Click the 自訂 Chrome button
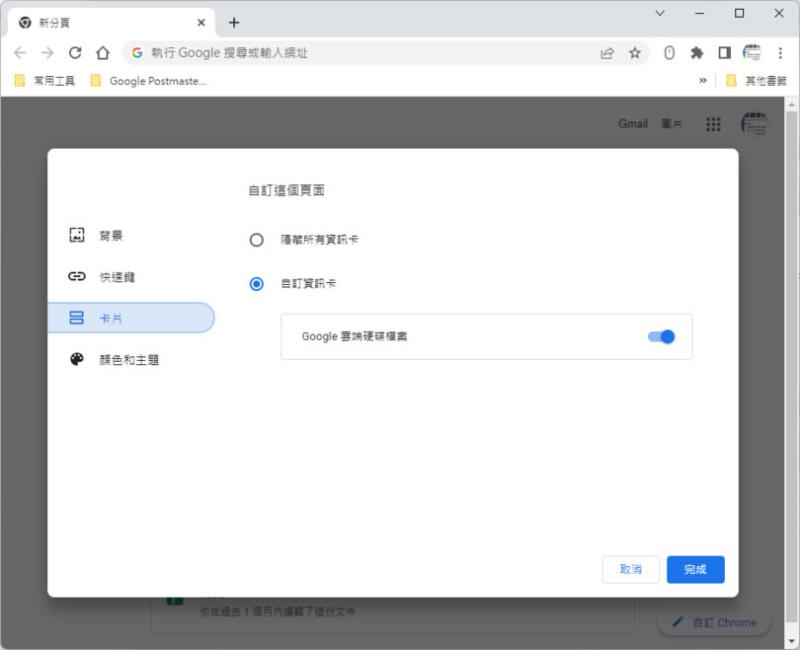 click(714, 622)
